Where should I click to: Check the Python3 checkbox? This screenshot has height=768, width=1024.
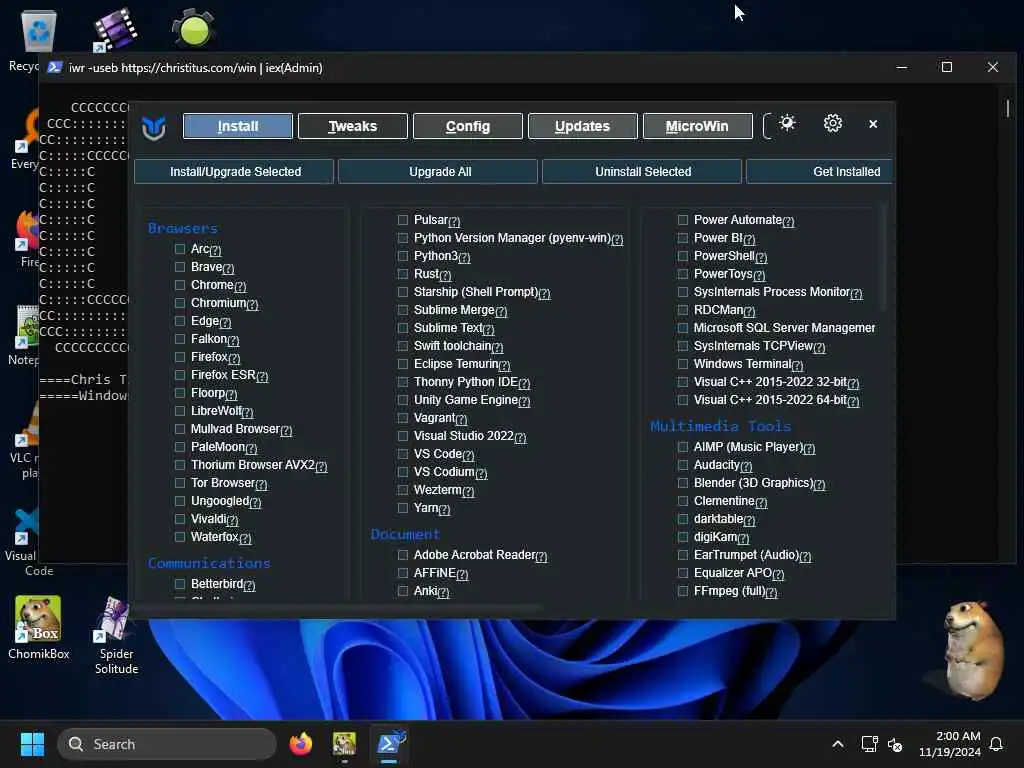click(403, 256)
